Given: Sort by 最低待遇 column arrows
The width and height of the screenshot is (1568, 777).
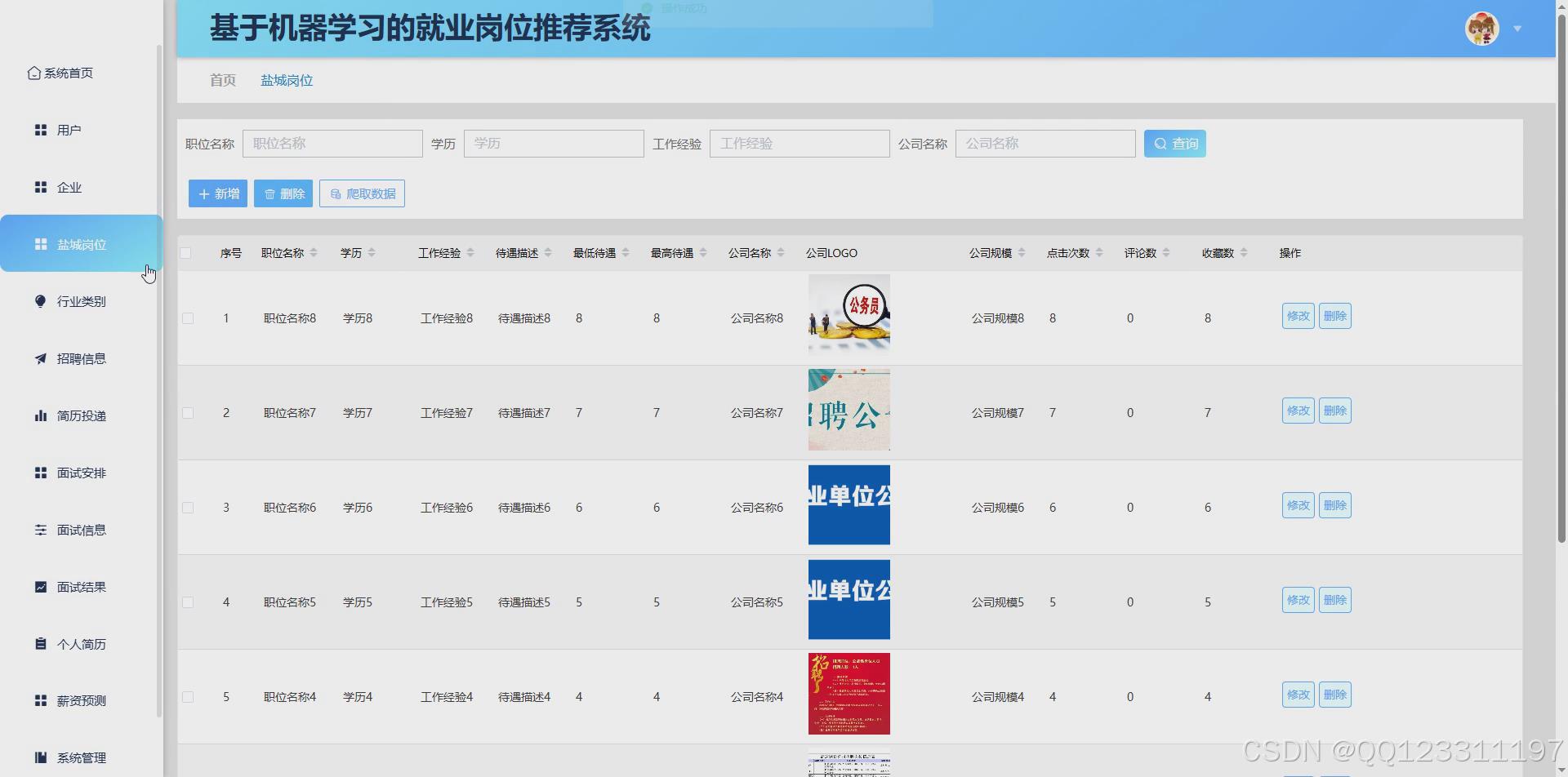Looking at the screenshot, I should coord(626,253).
